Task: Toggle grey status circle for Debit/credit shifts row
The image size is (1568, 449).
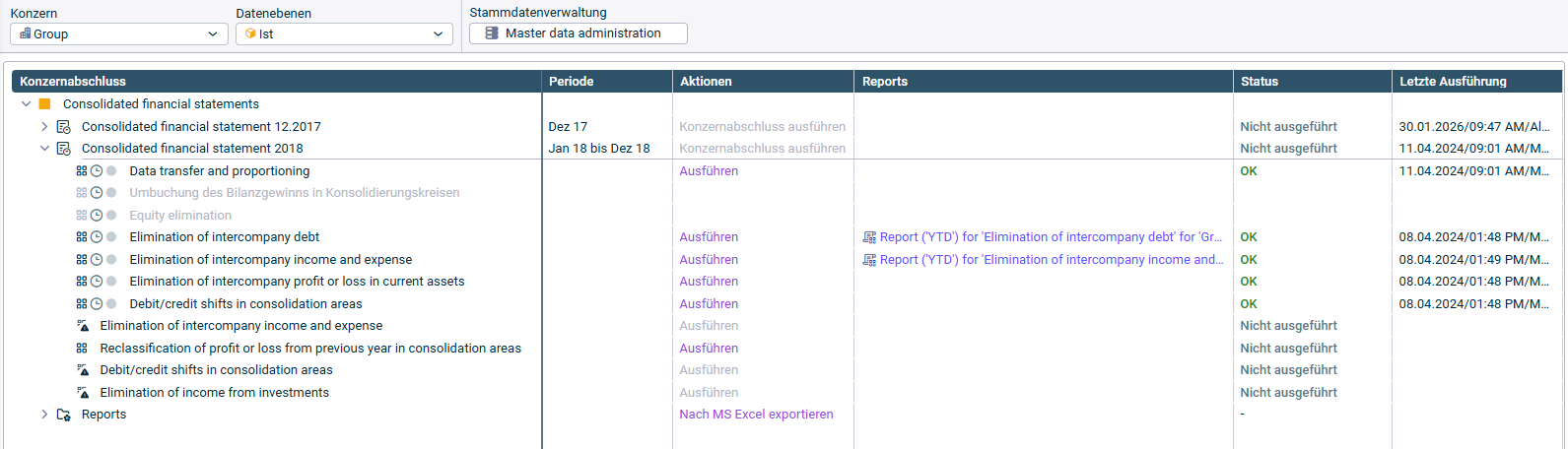Action: (x=111, y=304)
